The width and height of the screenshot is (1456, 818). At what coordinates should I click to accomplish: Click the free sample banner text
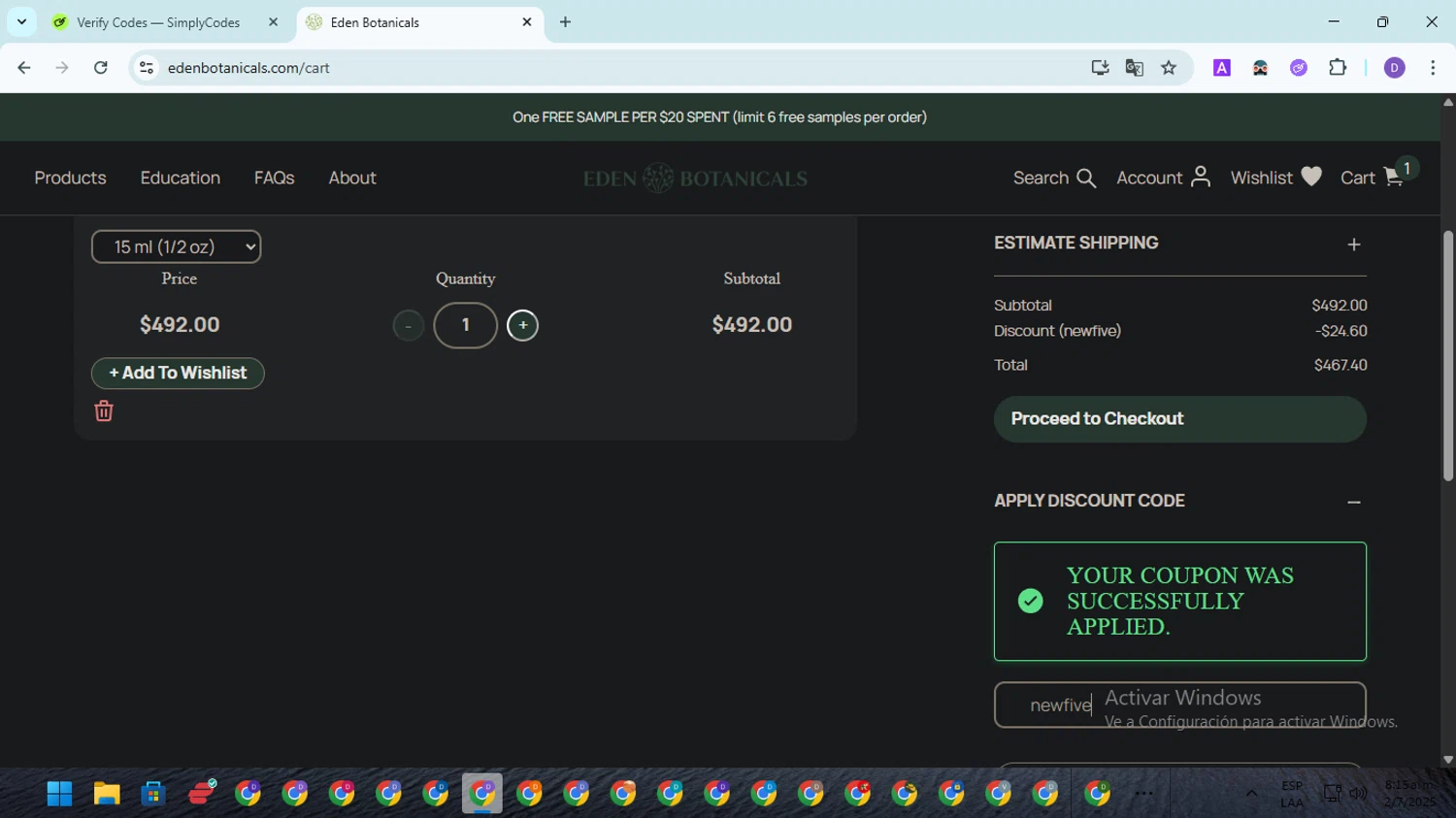[x=719, y=117]
